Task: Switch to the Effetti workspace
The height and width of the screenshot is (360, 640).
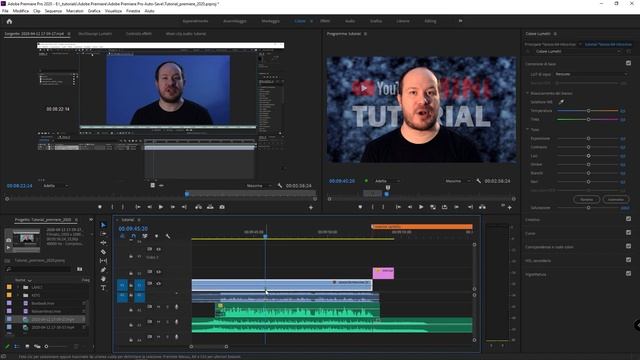Action: click(x=325, y=21)
